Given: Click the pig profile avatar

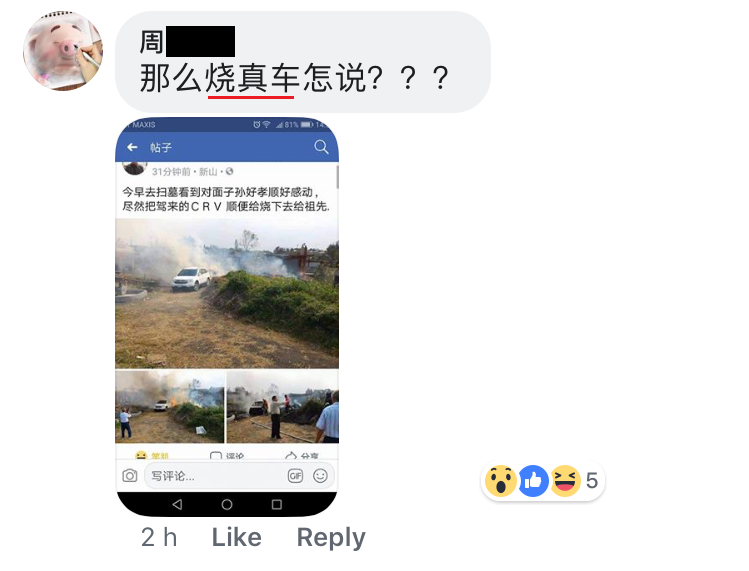Looking at the screenshot, I should (63, 51).
